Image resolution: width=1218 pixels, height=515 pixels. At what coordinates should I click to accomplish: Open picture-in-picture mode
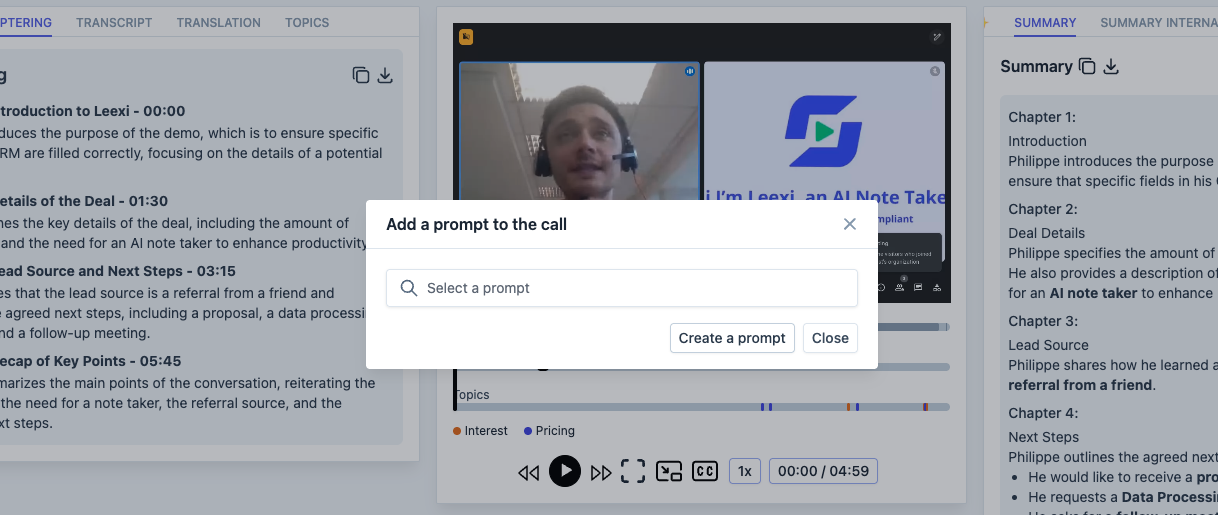[669, 471]
